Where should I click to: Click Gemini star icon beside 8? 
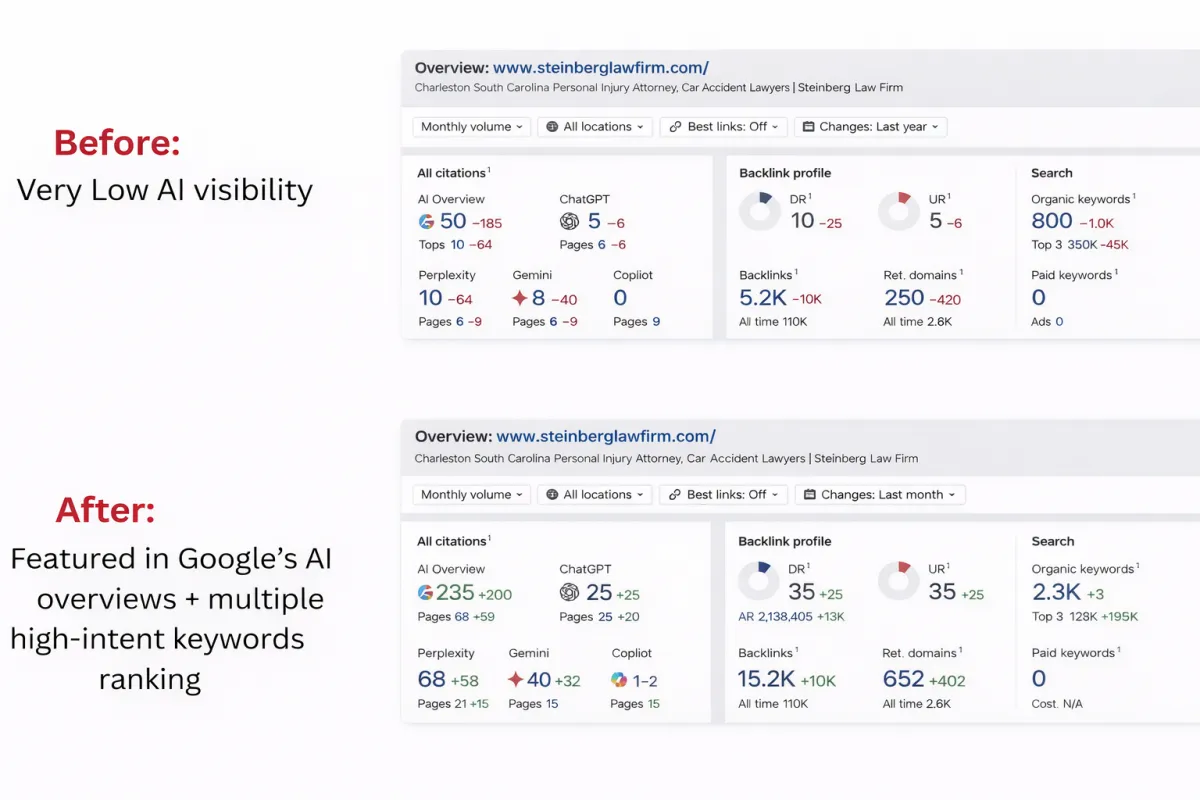coord(520,298)
